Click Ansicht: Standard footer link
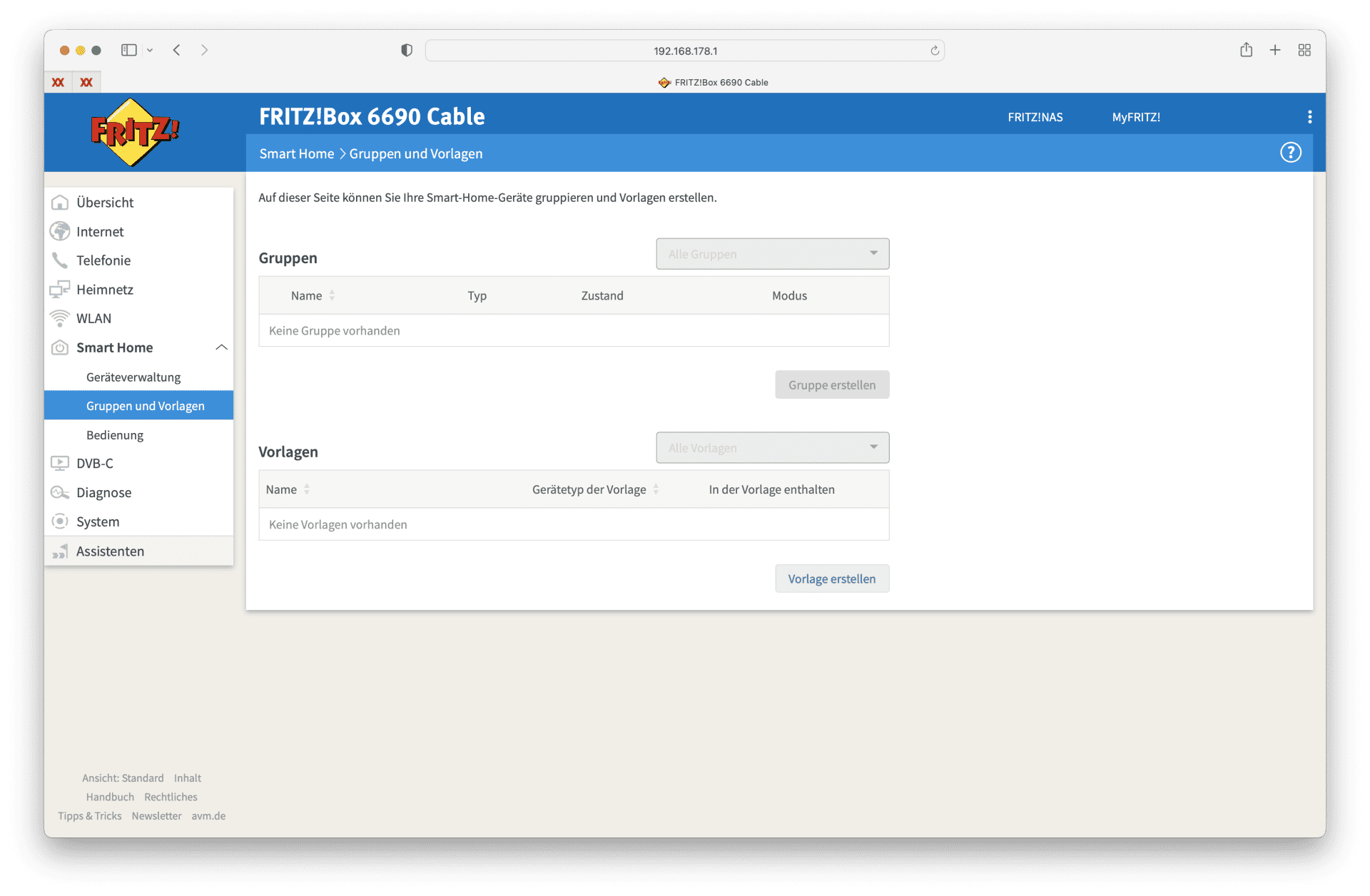The height and width of the screenshot is (896, 1370). pyautogui.click(x=123, y=778)
